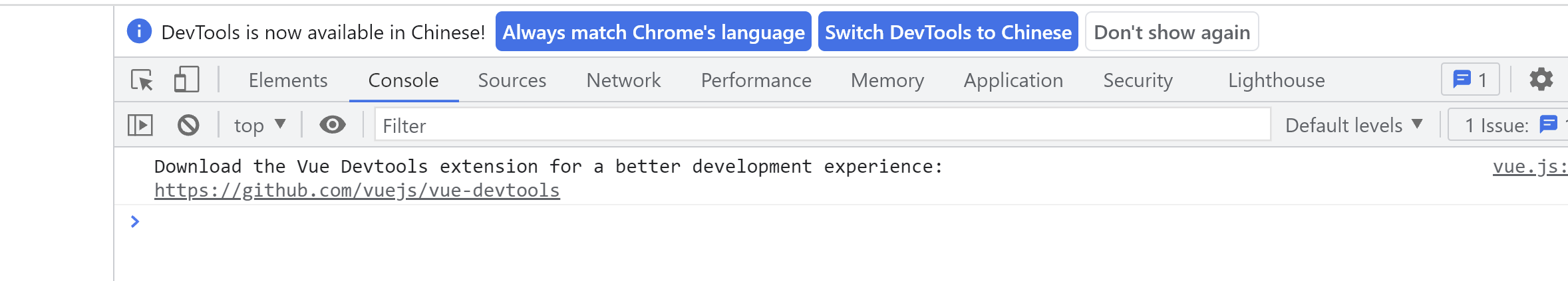
Task: Click the console prompt chevron
Action: point(135,221)
